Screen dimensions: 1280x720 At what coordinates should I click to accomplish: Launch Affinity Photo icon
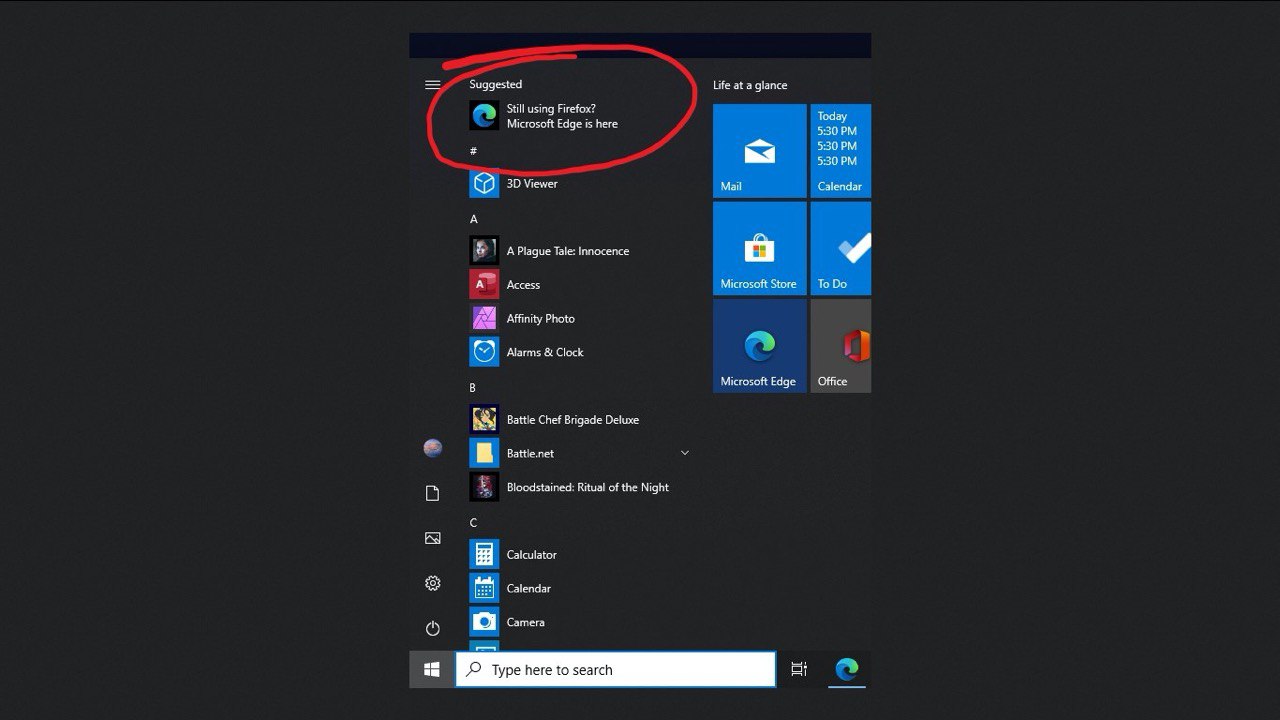click(484, 318)
